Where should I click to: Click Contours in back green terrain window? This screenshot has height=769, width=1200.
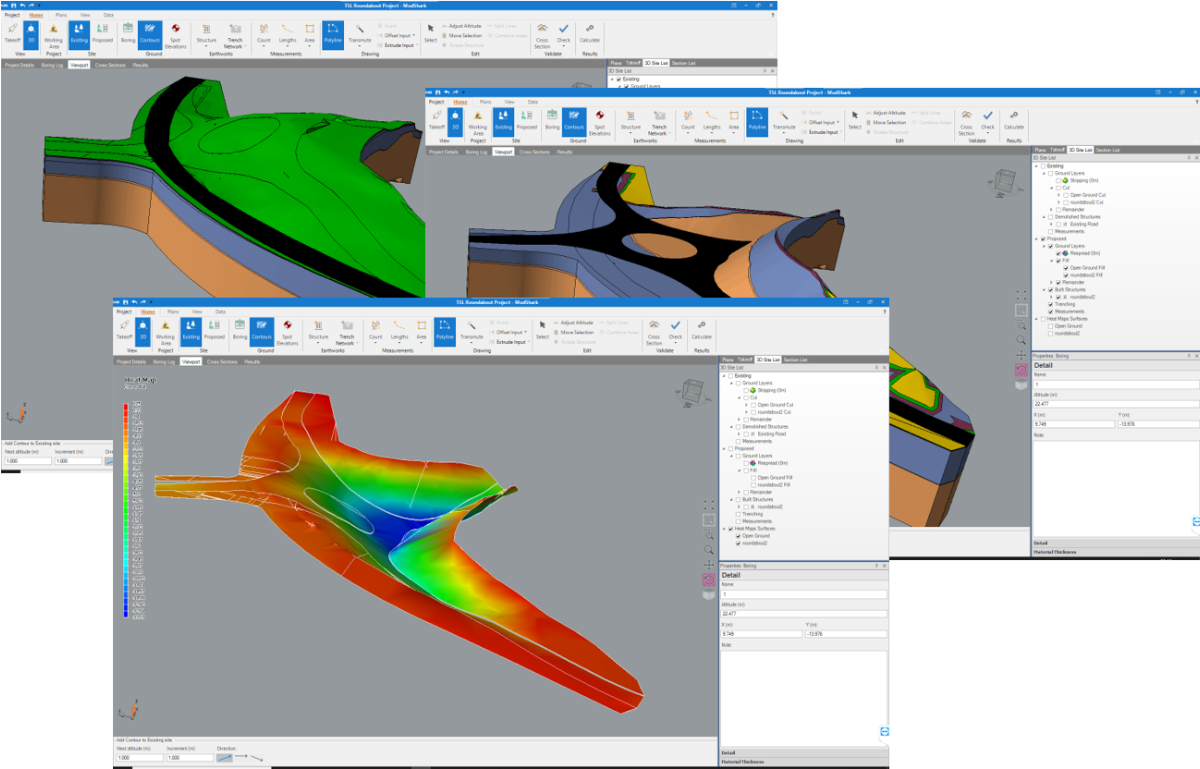(150, 33)
